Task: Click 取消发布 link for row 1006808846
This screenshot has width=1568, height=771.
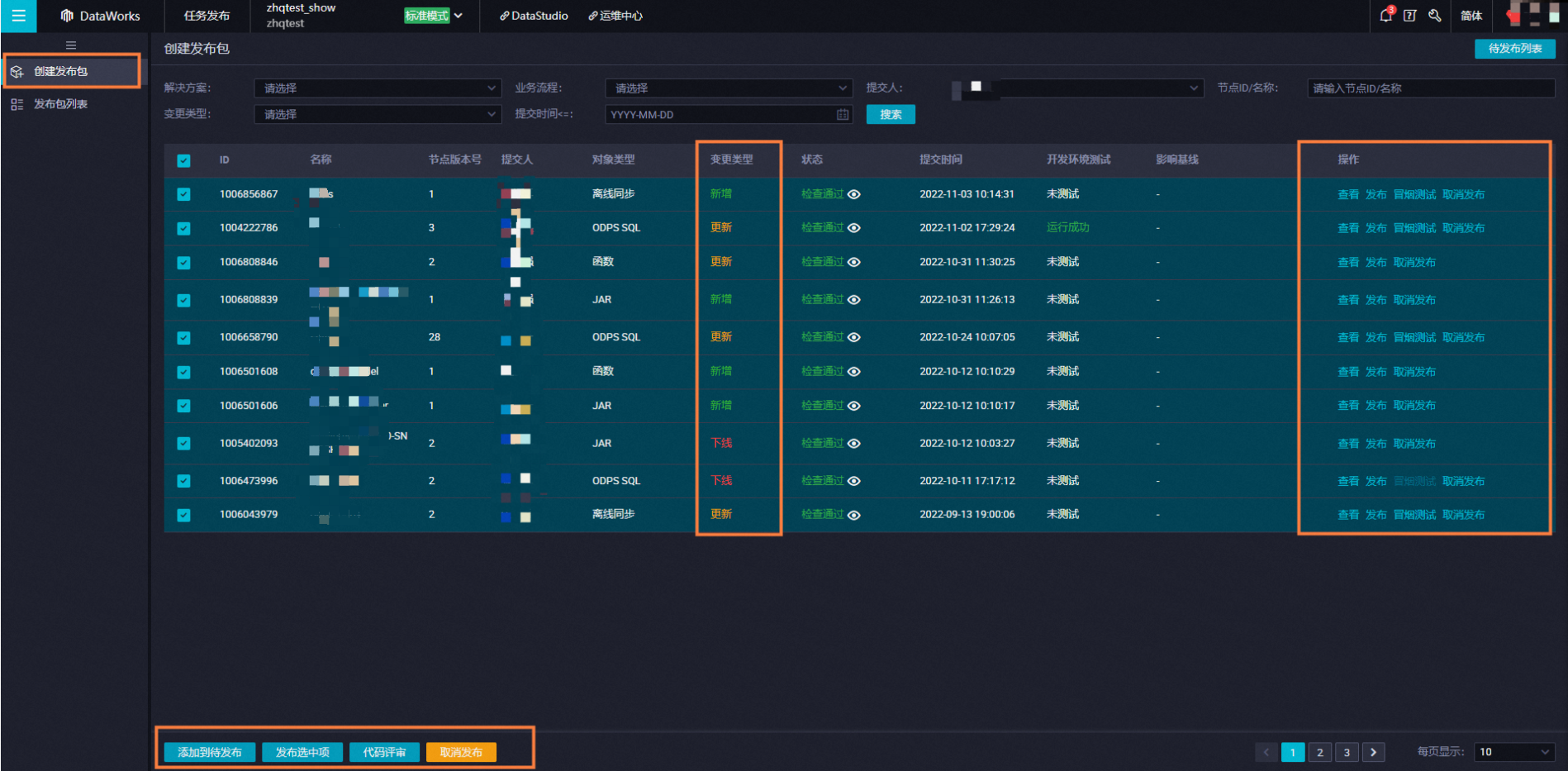Action: coord(1415,262)
